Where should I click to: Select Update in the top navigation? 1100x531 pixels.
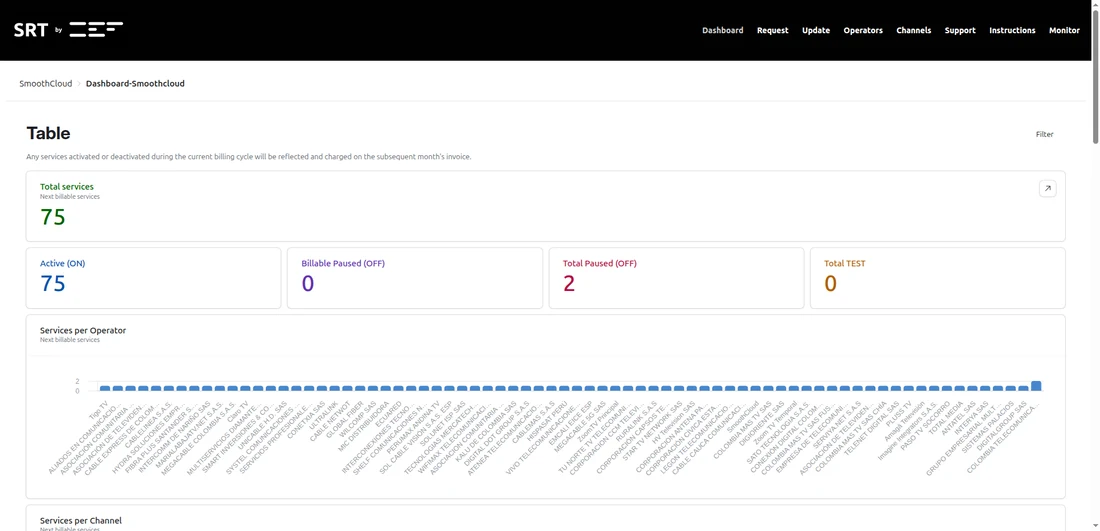point(816,30)
